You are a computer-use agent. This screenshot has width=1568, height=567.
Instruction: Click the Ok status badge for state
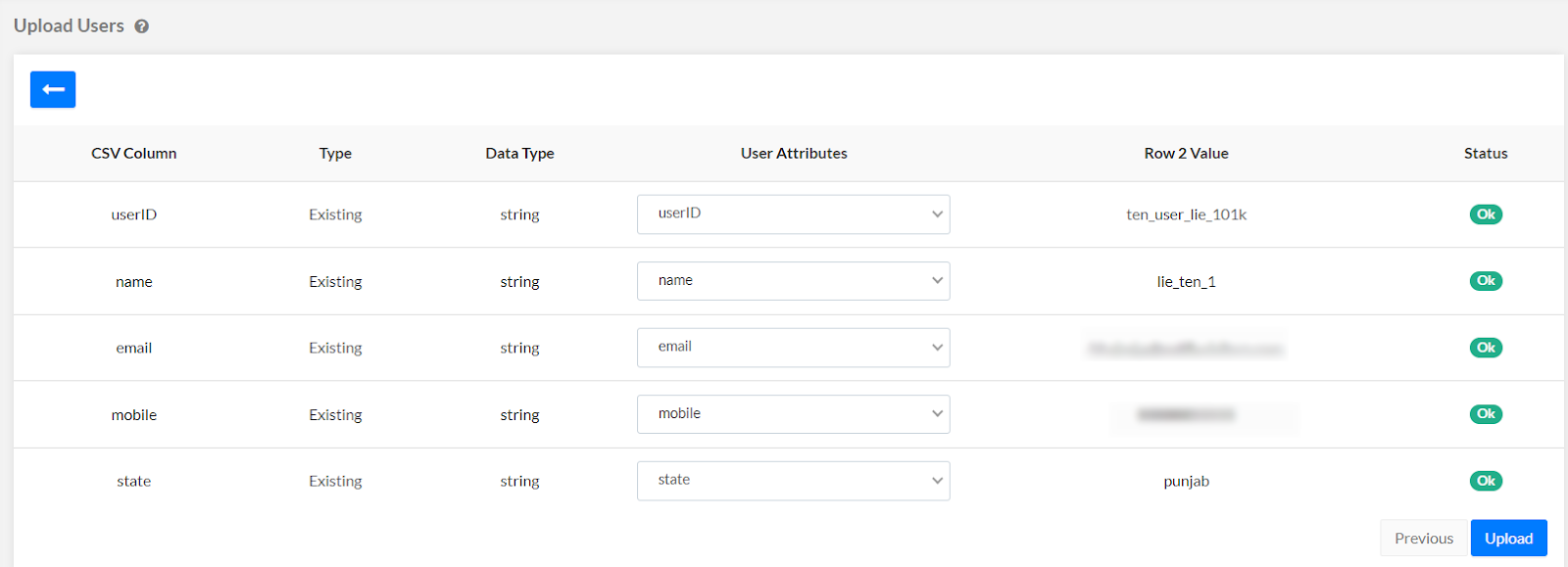(x=1486, y=481)
